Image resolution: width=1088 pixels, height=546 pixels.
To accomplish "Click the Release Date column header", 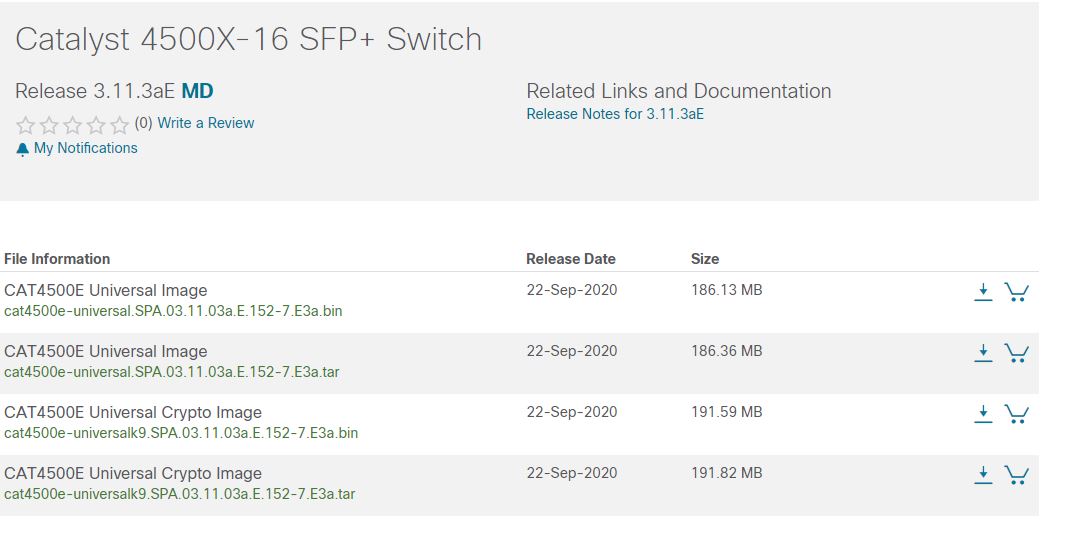I will (570, 259).
